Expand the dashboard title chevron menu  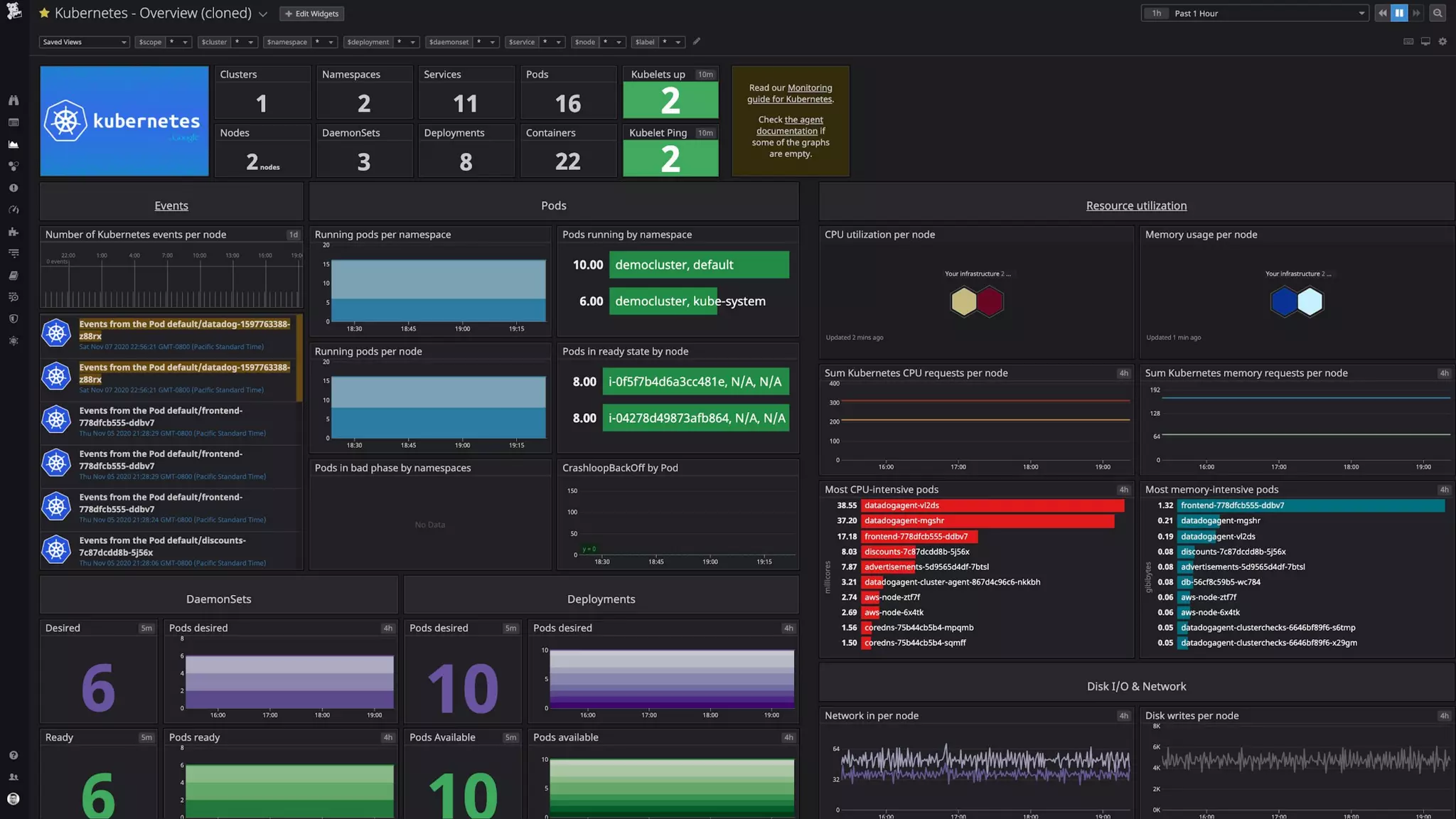263,14
